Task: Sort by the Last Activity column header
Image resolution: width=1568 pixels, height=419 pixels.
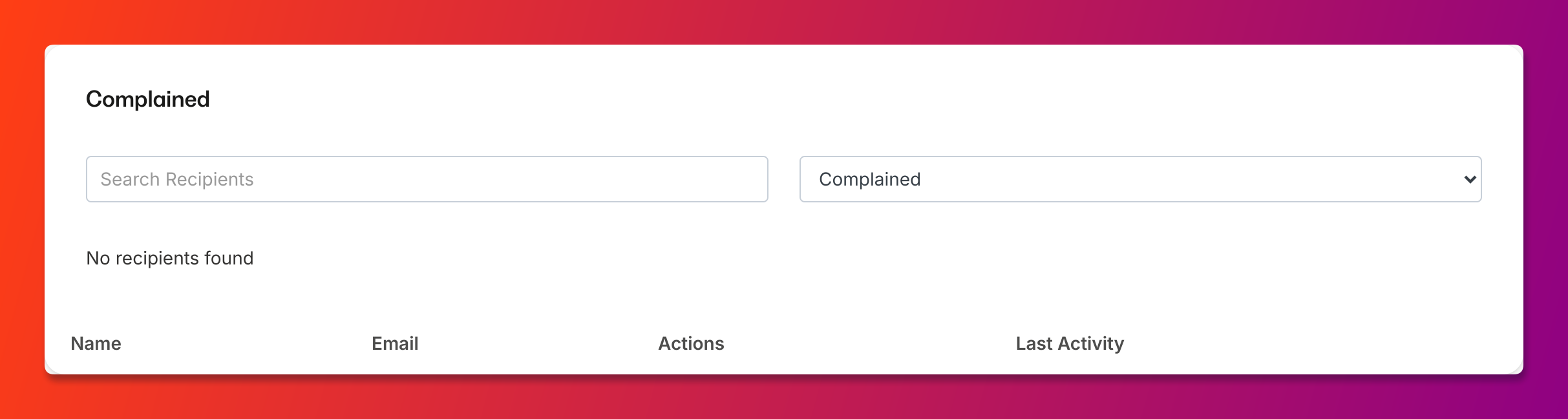Action: pyautogui.click(x=1070, y=343)
